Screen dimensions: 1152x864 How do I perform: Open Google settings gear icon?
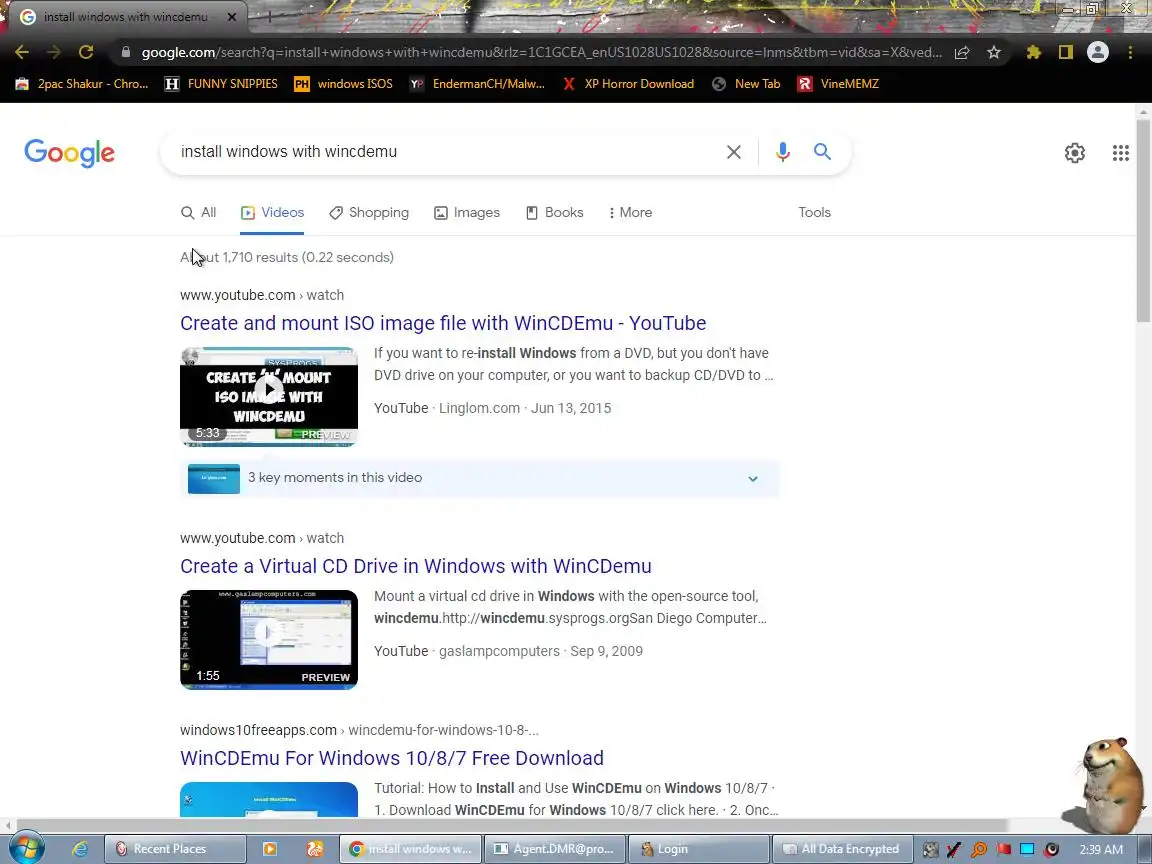[1075, 153]
